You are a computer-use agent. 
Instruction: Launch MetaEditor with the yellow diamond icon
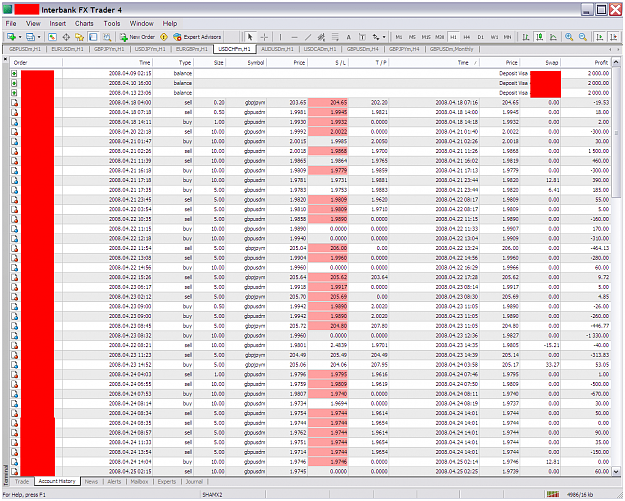pyautogui.click(x=163, y=37)
